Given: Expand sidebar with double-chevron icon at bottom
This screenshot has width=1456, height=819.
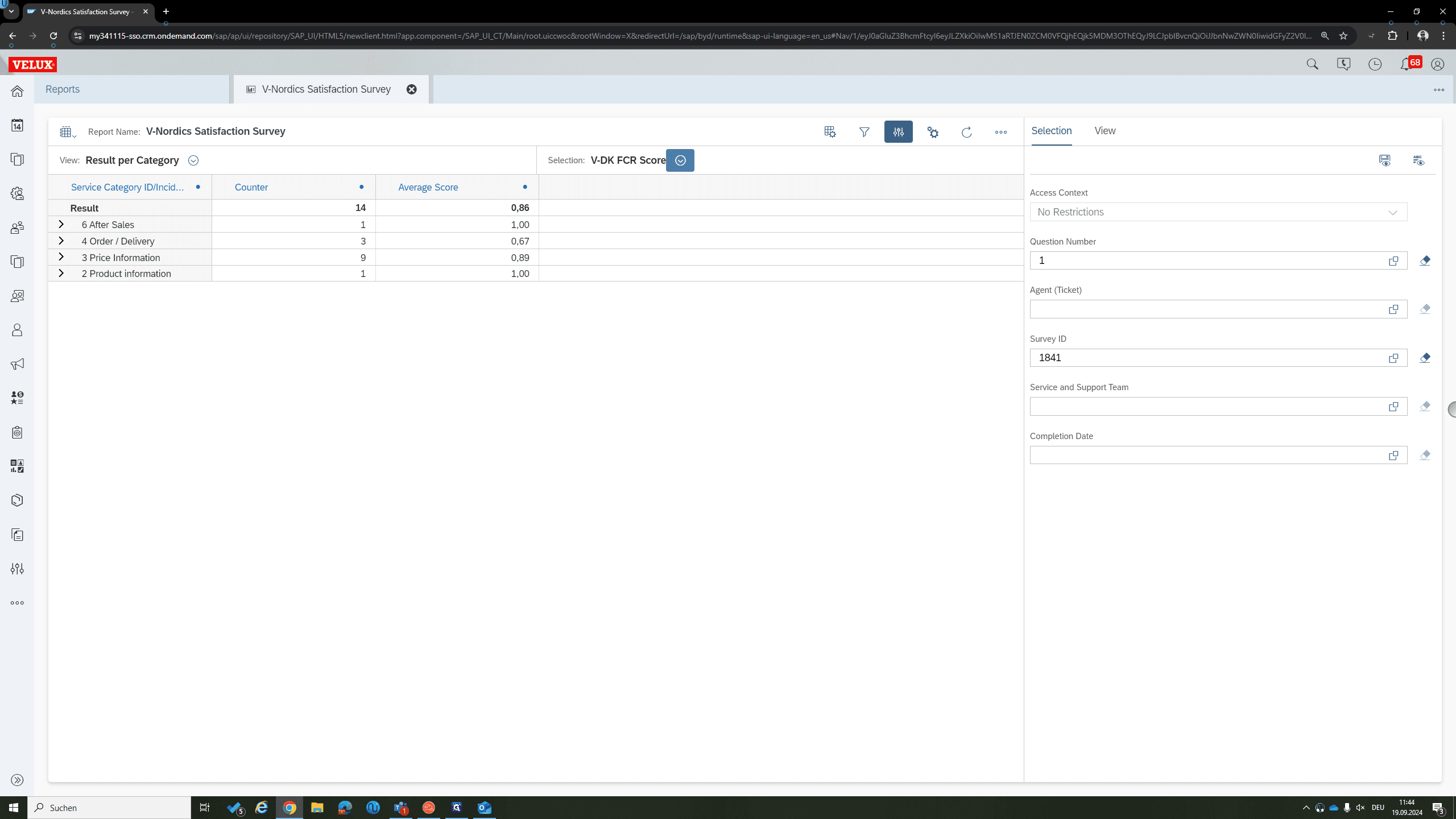Looking at the screenshot, I should [x=17, y=780].
